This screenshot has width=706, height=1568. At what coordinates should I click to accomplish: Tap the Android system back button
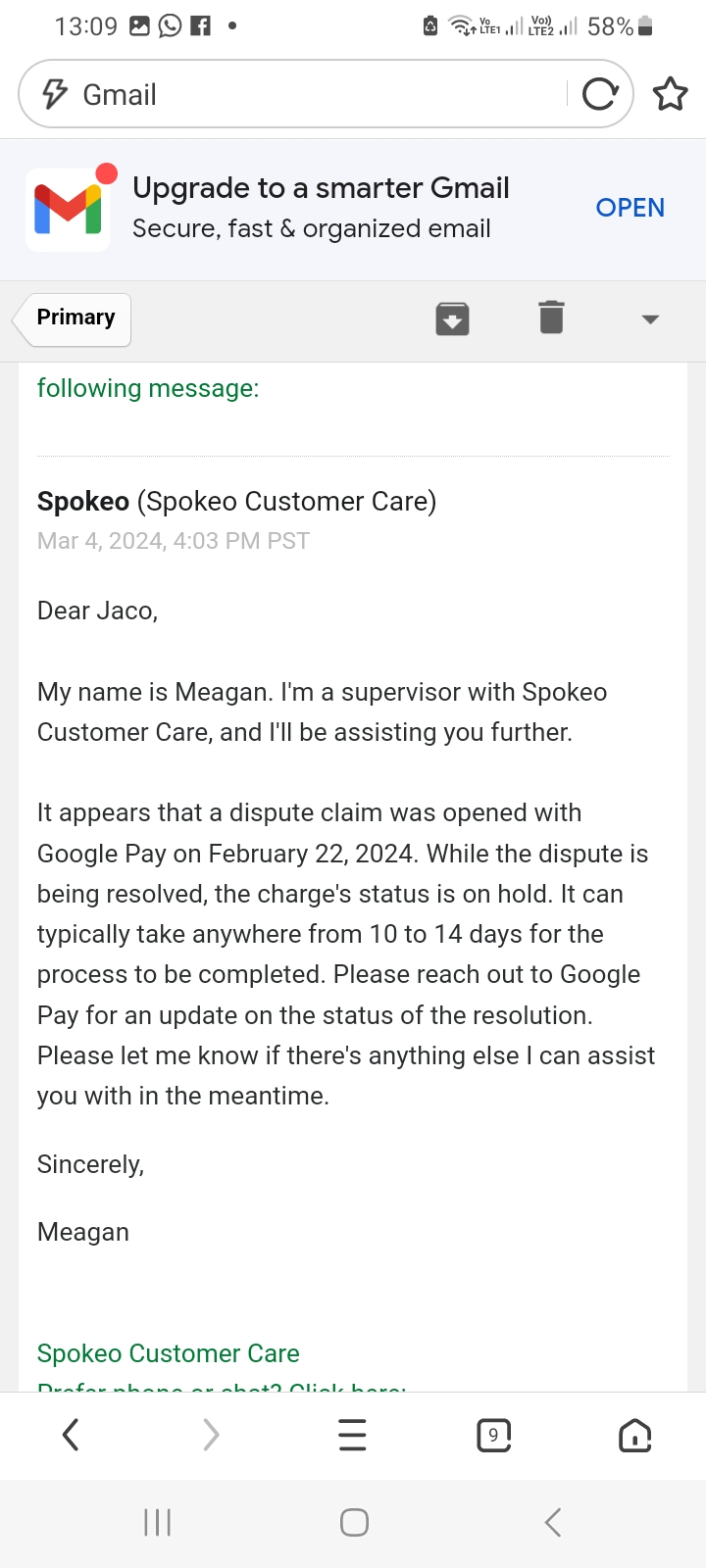(552, 1522)
